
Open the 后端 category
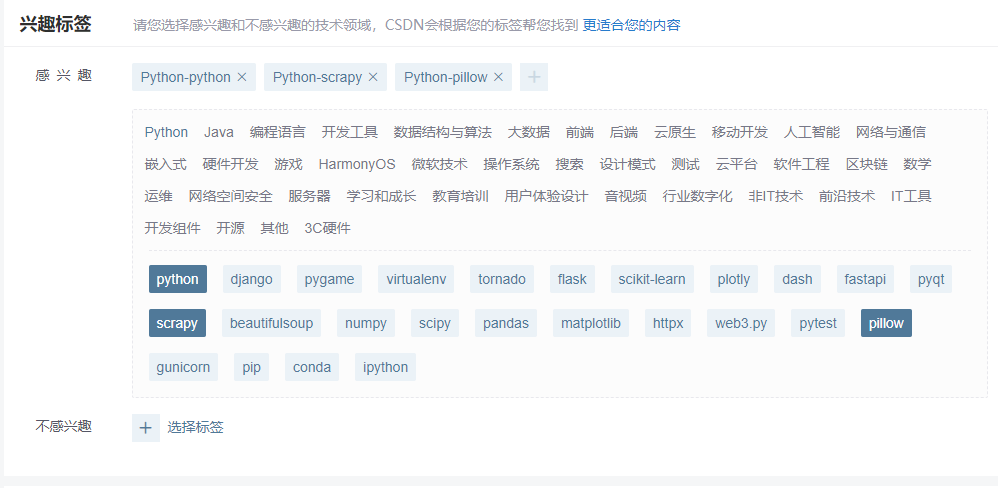624,132
